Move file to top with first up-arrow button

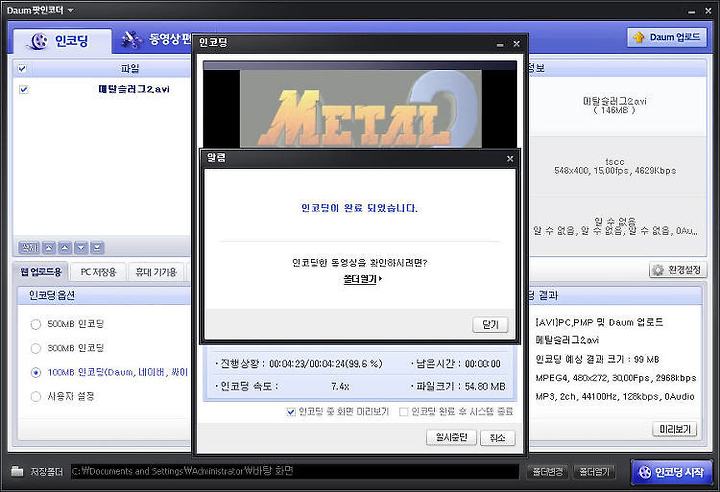coord(49,248)
